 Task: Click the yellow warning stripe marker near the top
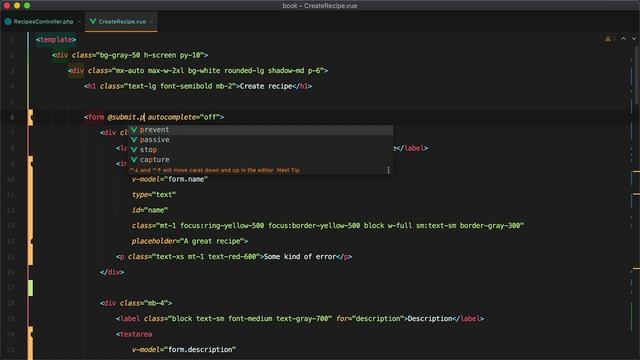point(636,172)
